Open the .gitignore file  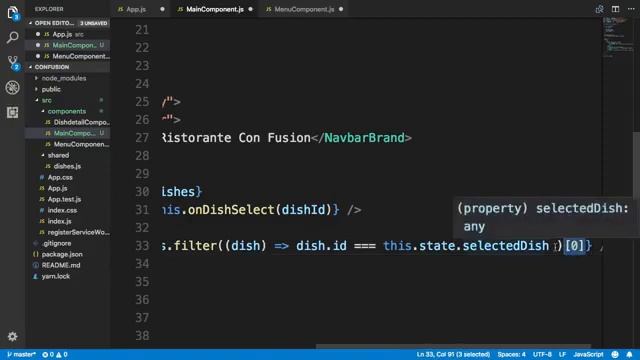[x=56, y=243]
